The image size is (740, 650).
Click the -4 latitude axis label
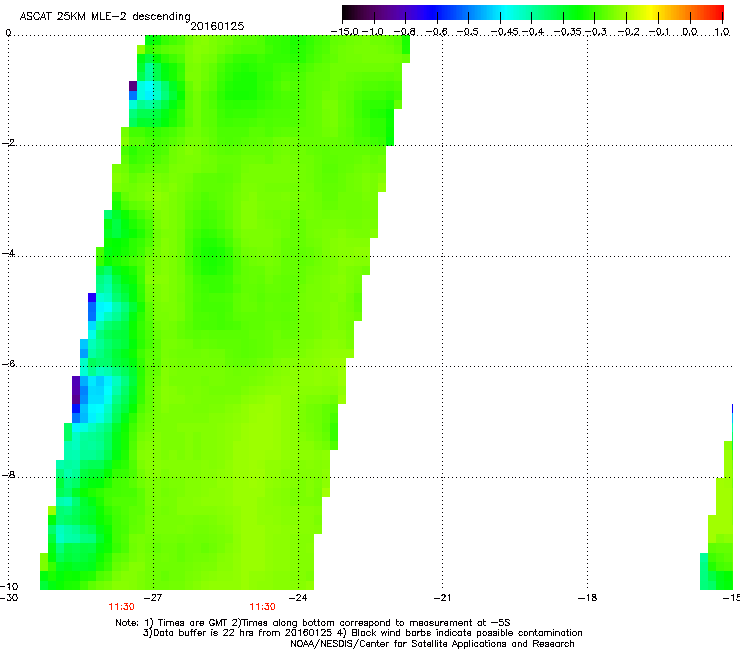[8, 253]
